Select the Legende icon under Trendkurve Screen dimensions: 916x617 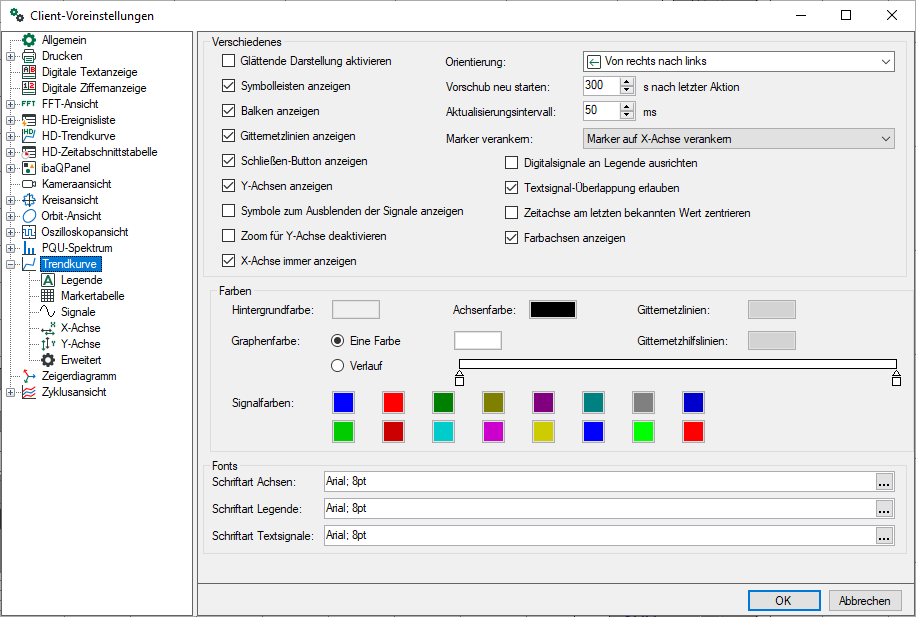point(48,280)
